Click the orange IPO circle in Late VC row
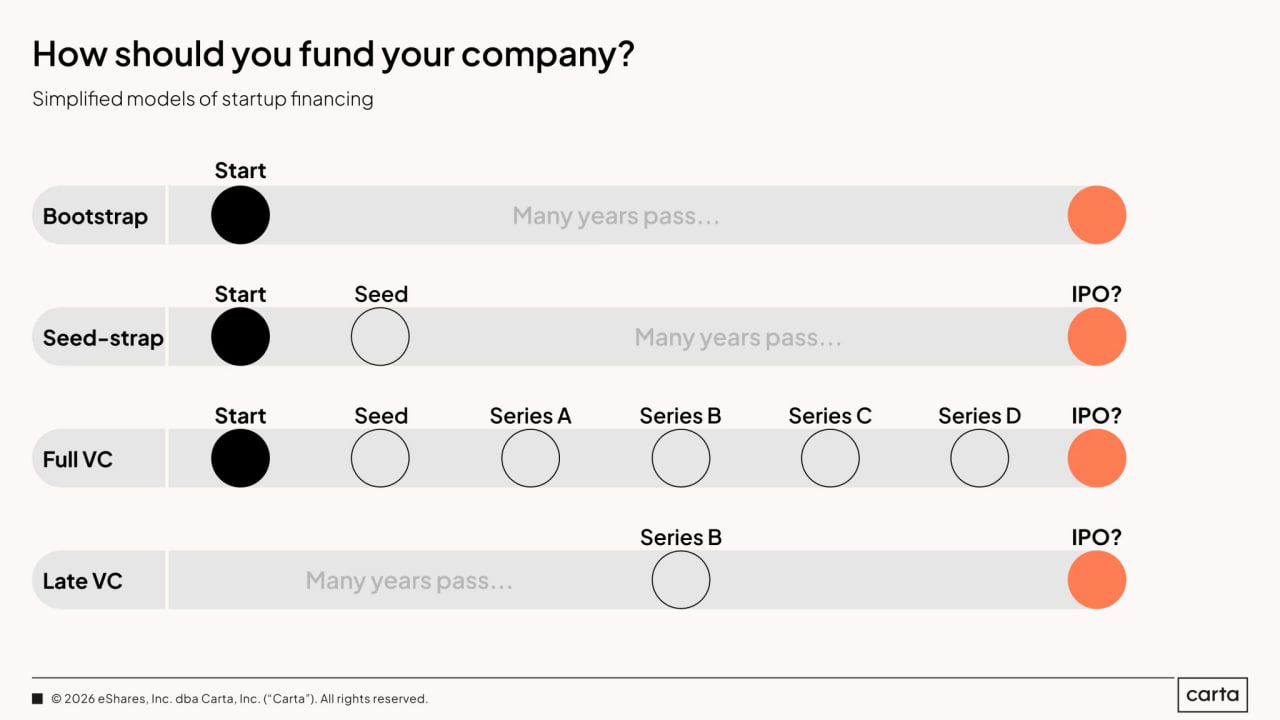Viewport: 1280px width, 720px height. tap(1096, 580)
